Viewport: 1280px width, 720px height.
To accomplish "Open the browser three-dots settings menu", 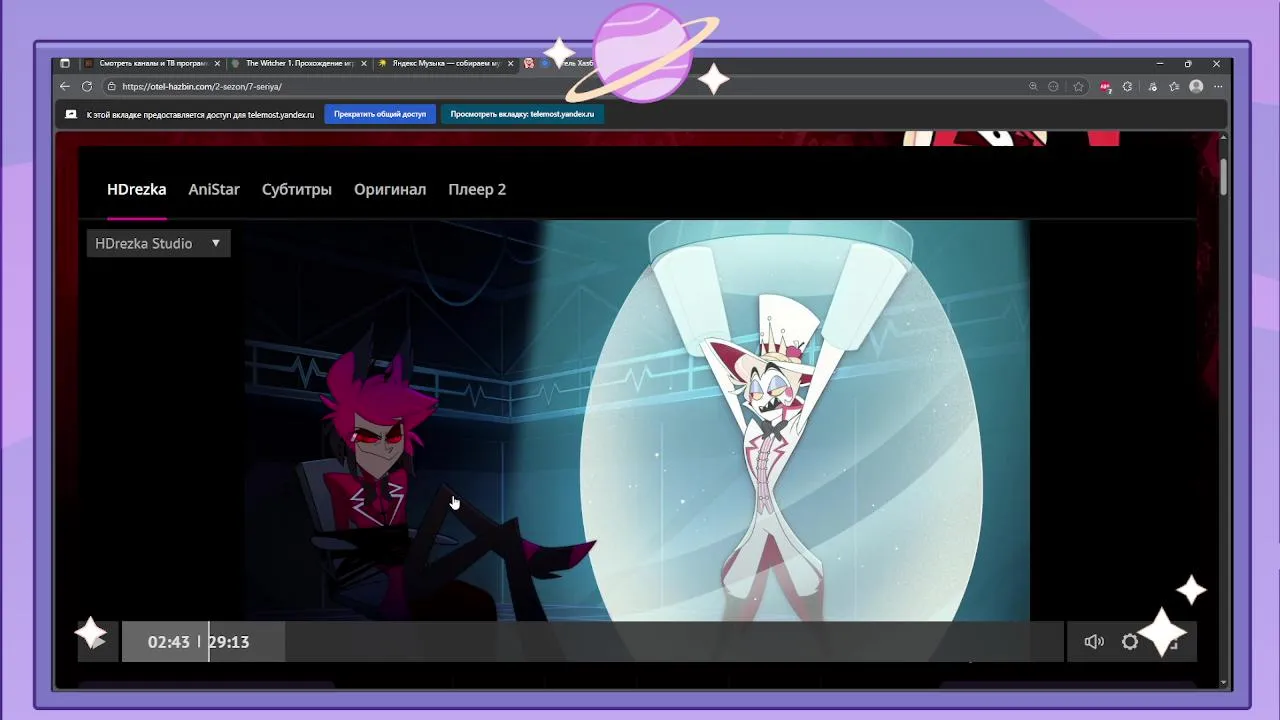I will (1218, 87).
